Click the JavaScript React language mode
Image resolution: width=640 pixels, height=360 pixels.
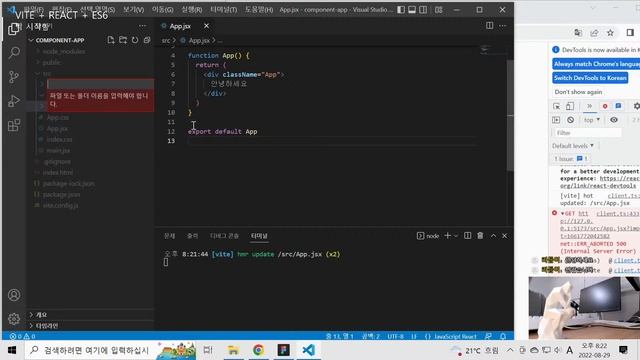(x=455, y=336)
